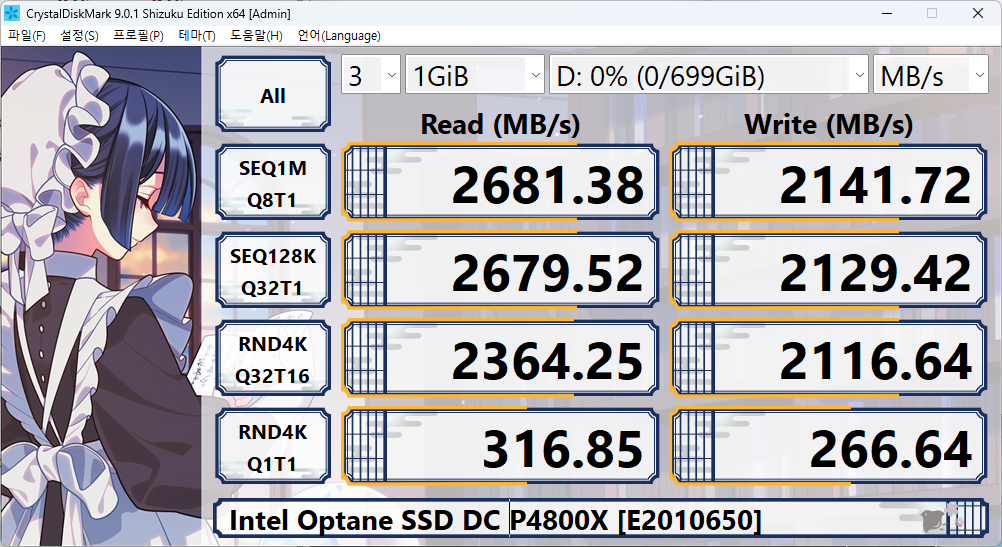1002x547 pixels.
Task: Open the D: drive selection dropdown
Action: coord(709,76)
